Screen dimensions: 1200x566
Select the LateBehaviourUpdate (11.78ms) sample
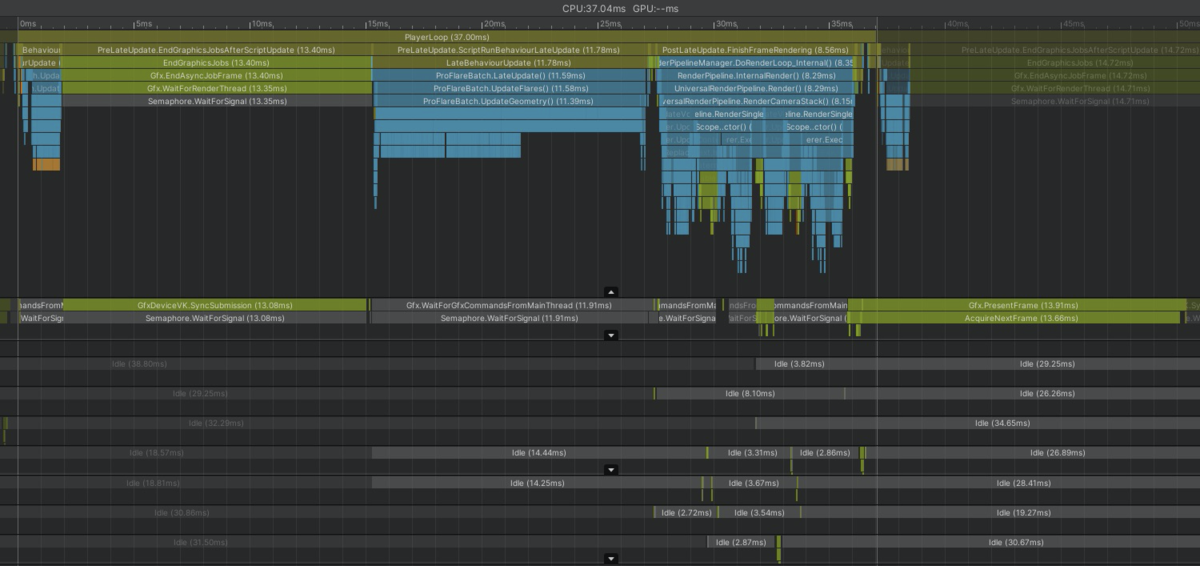click(x=510, y=63)
